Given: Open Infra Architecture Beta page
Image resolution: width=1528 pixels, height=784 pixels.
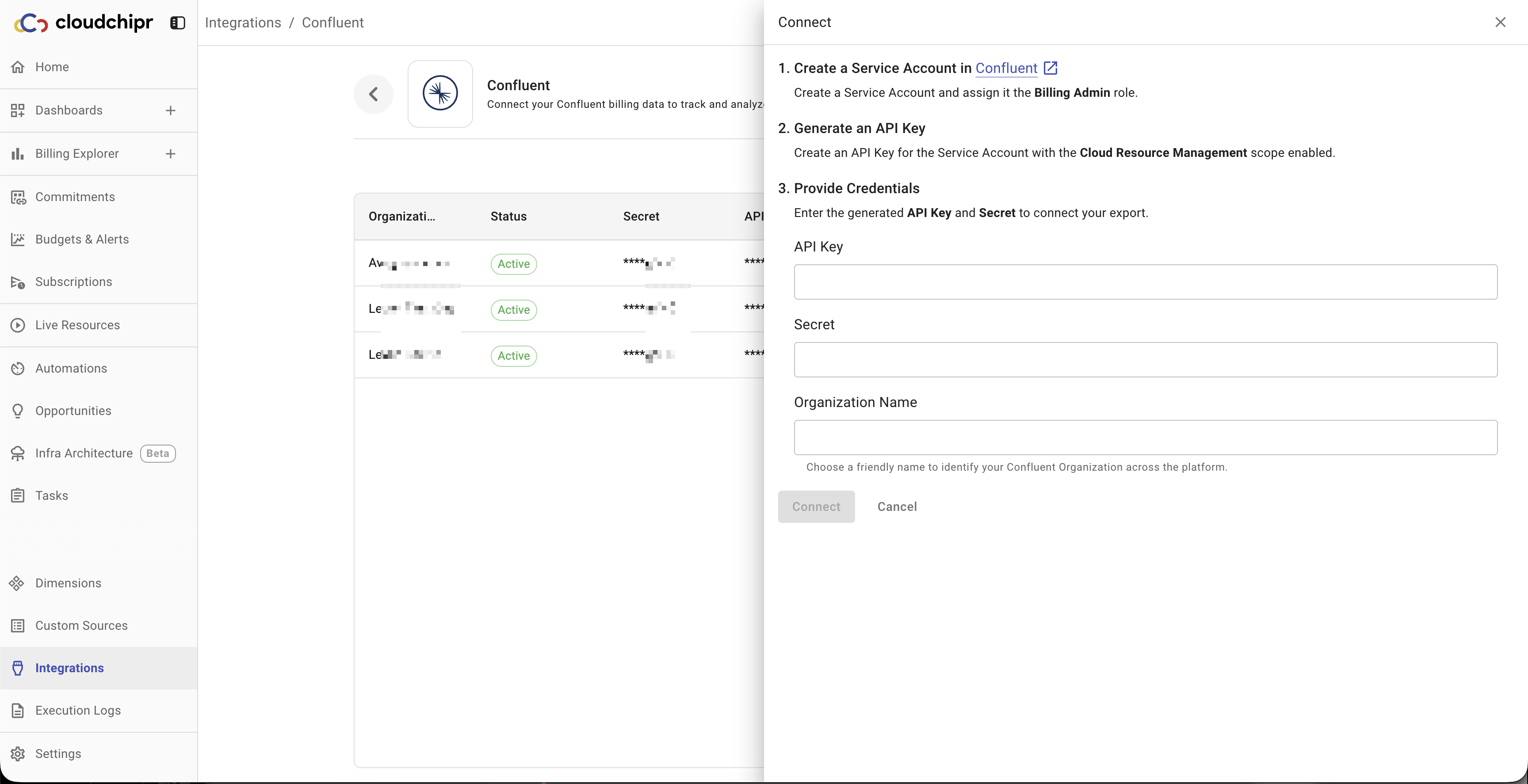Looking at the screenshot, I should tap(84, 453).
